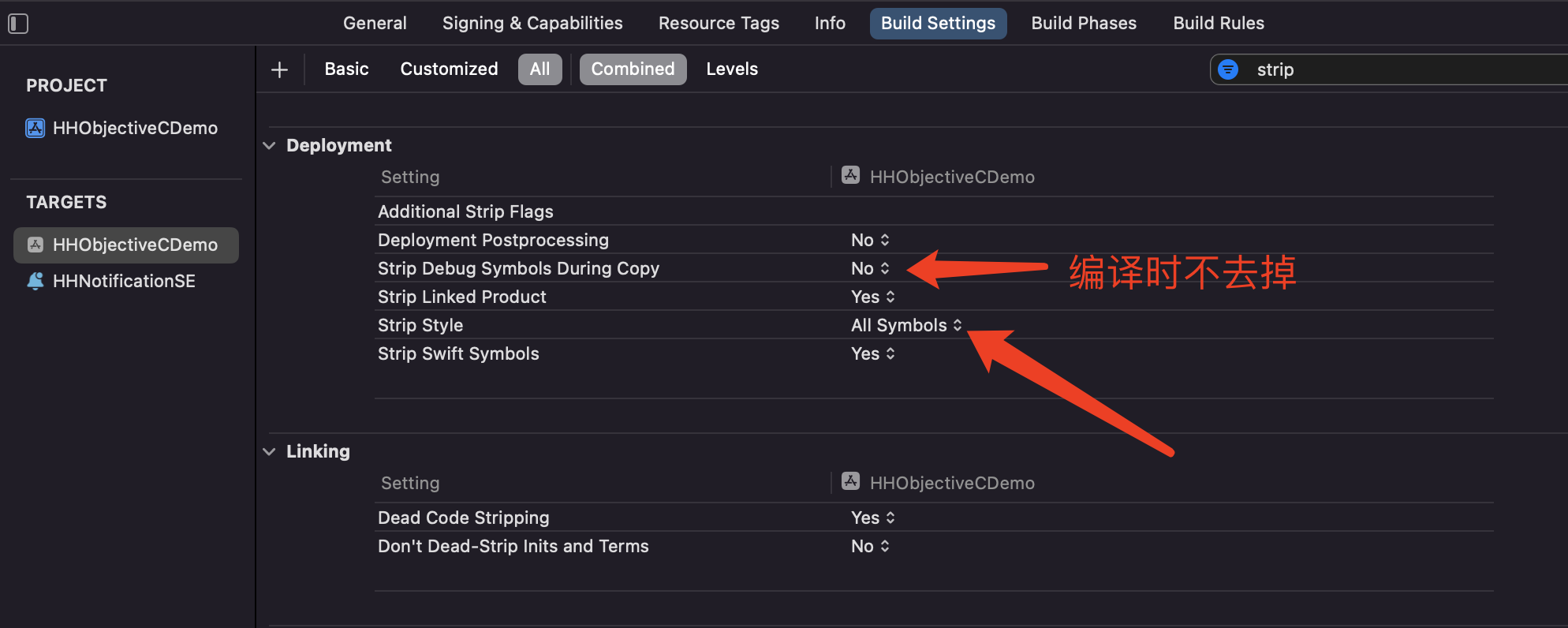Open the General tab
The image size is (1568, 628).
tap(375, 24)
